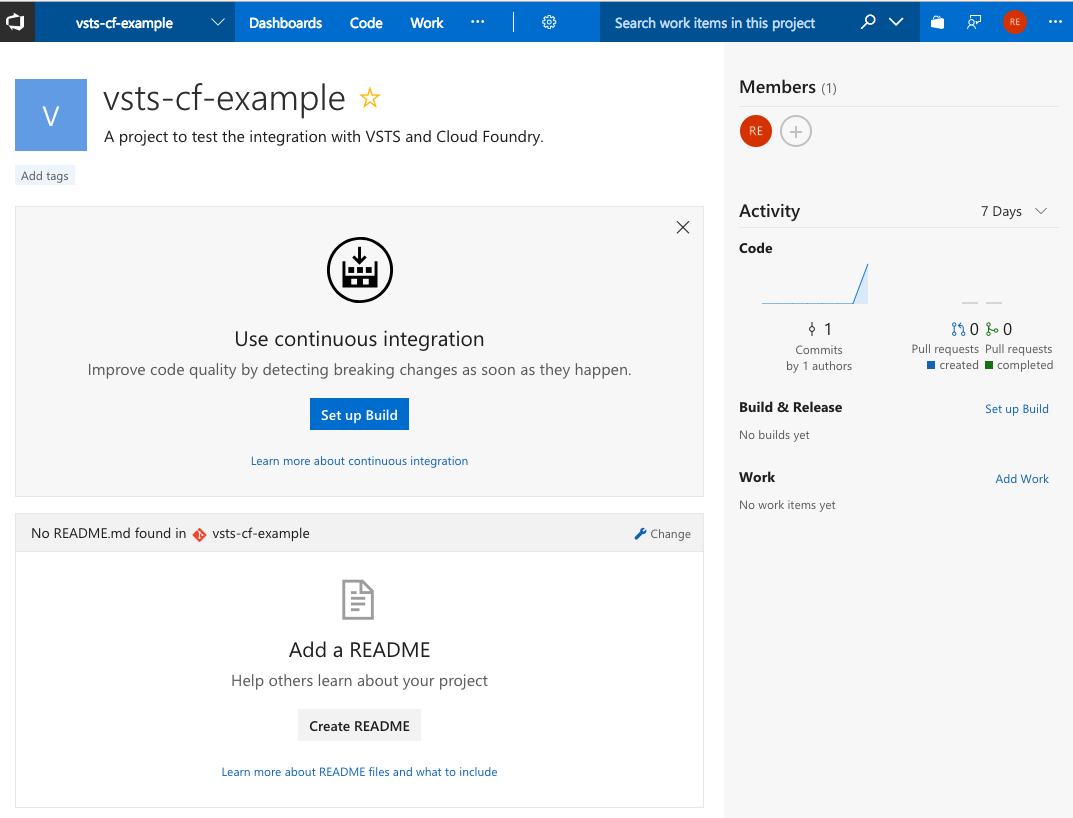Click the search magnifier icon
This screenshot has width=1073, height=818.
click(868, 22)
